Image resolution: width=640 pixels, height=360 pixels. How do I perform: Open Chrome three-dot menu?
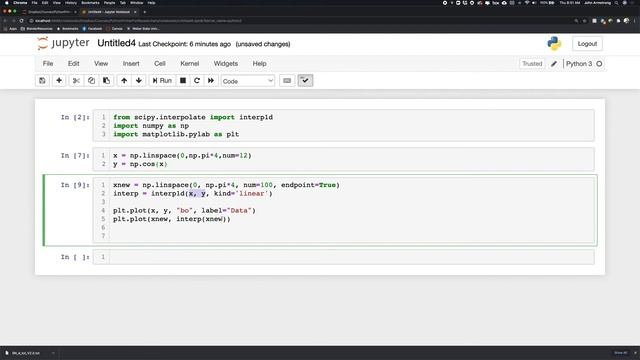635,20
